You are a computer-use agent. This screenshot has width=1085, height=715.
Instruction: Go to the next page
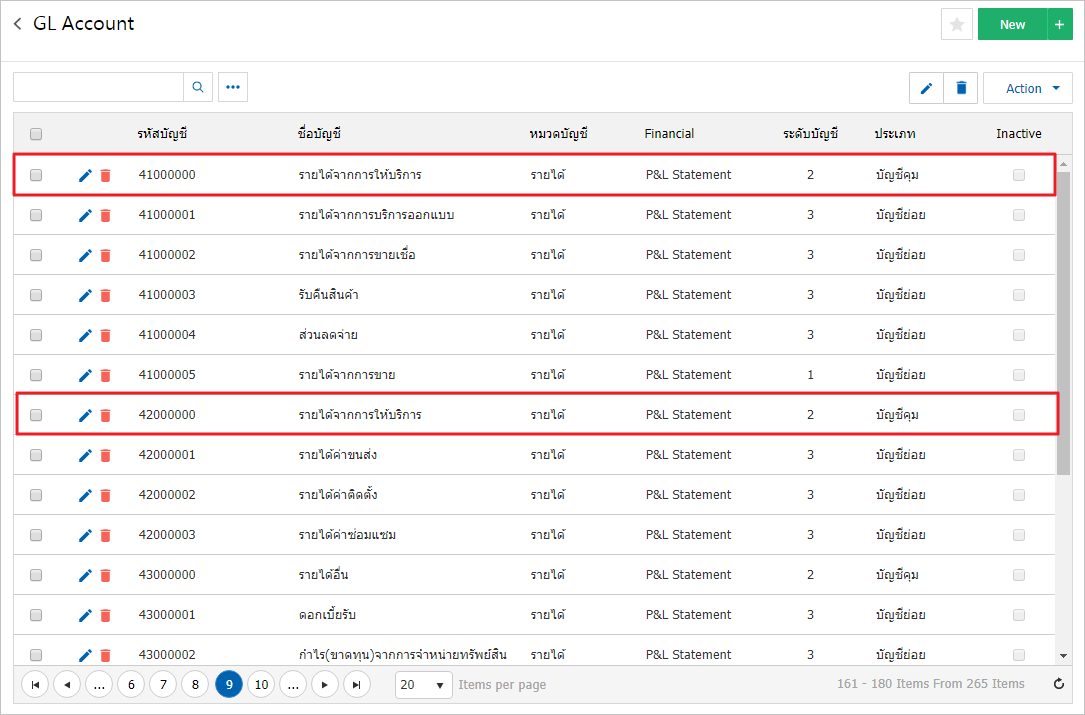coord(325,685)
